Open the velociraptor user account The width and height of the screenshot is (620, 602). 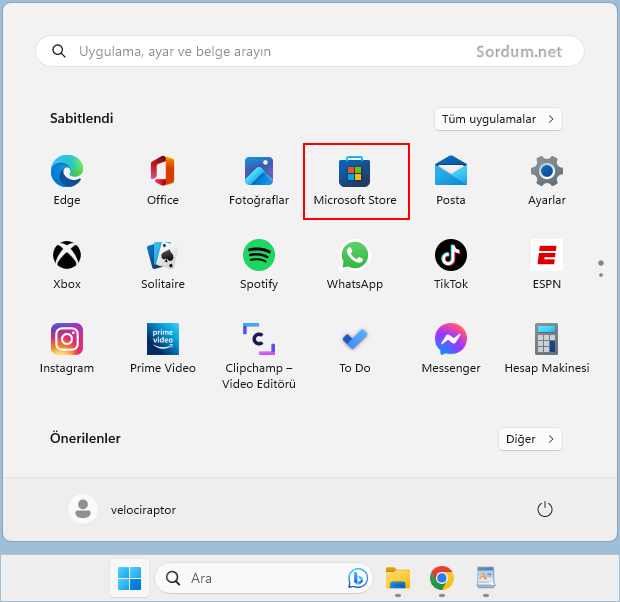[122, 509]
